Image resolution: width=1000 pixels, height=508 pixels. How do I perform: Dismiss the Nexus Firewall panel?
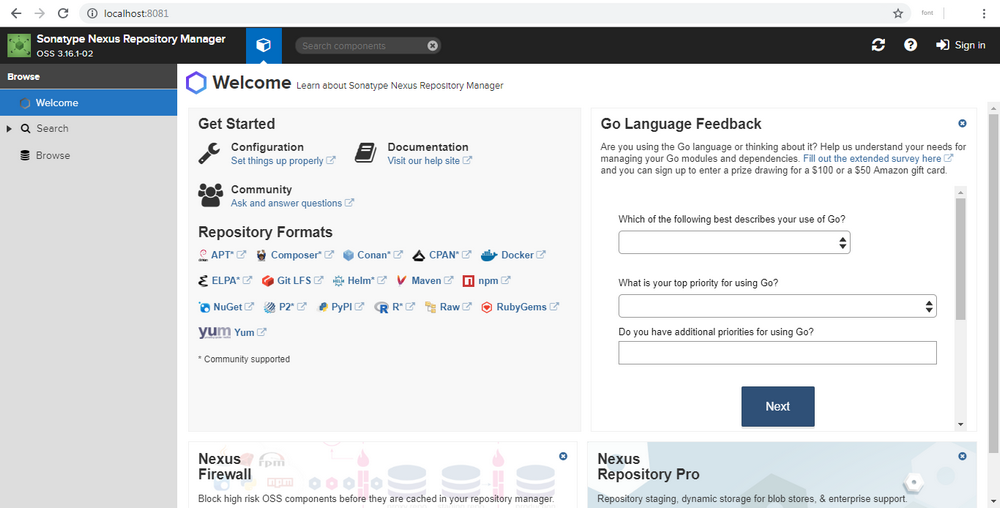pos(563,456)
